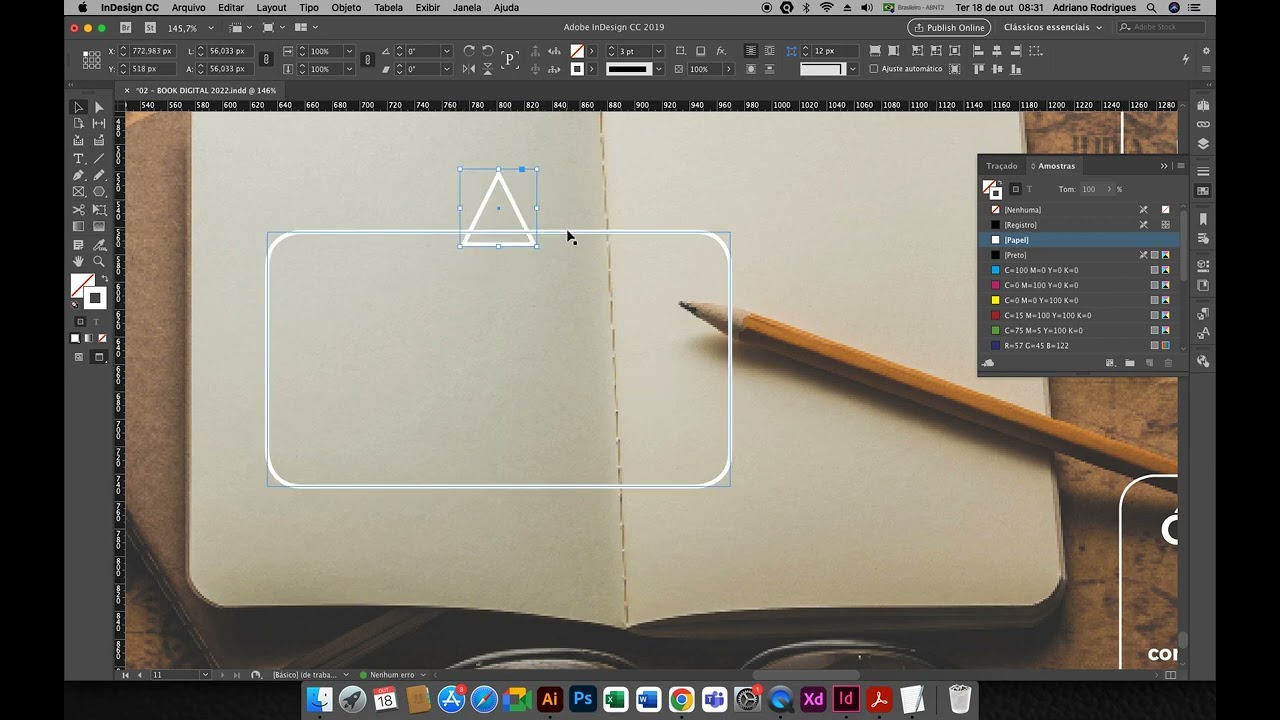Select the Selection (black arrow) tool

(78, 107)
